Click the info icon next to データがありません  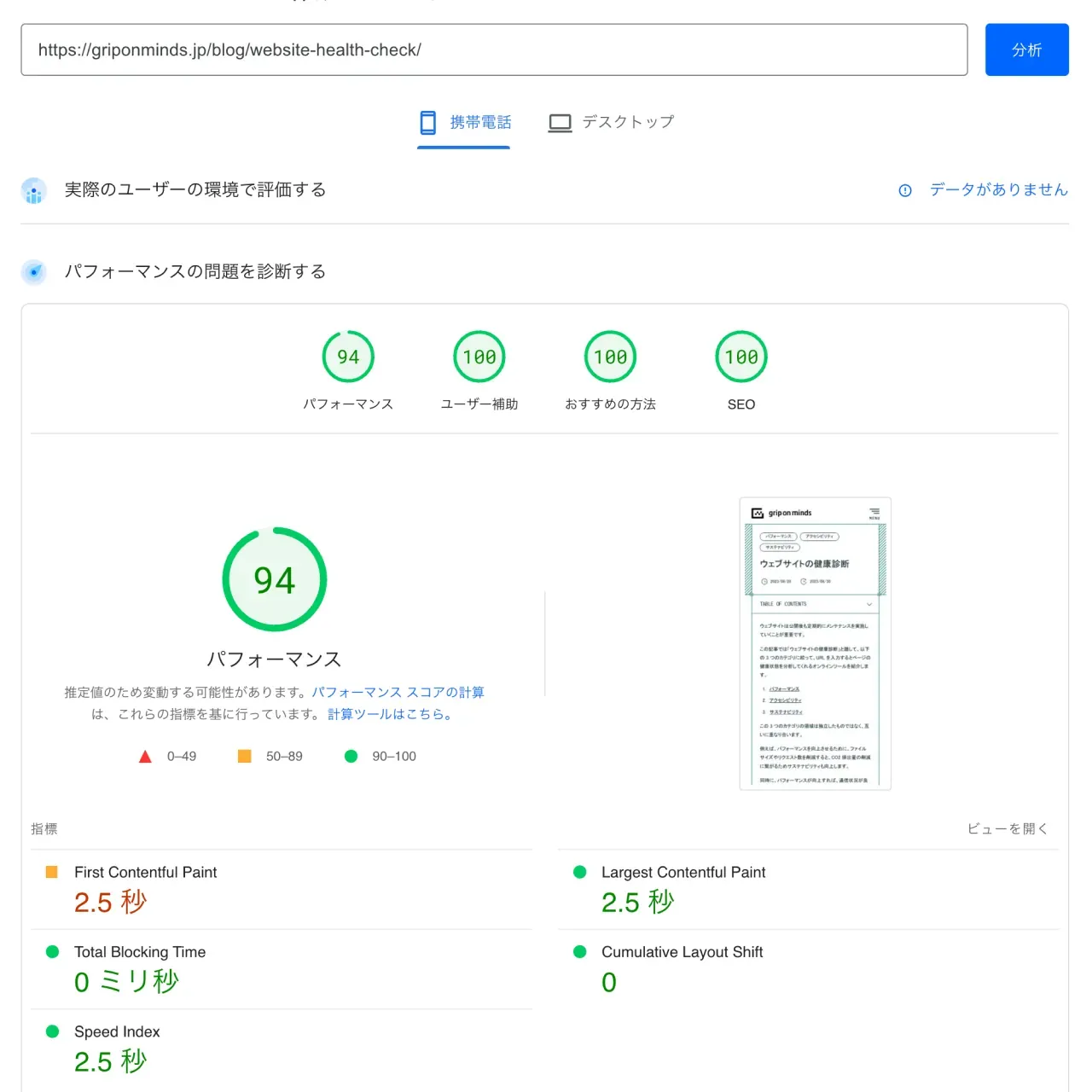[903, 190]
